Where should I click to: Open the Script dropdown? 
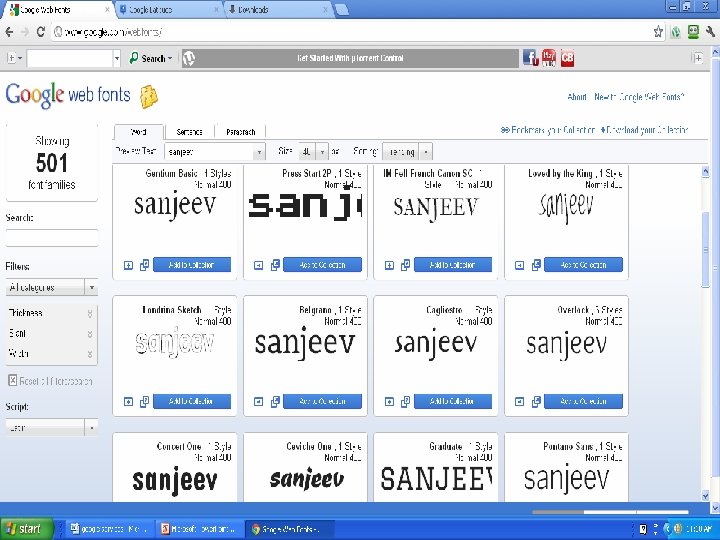51,428
